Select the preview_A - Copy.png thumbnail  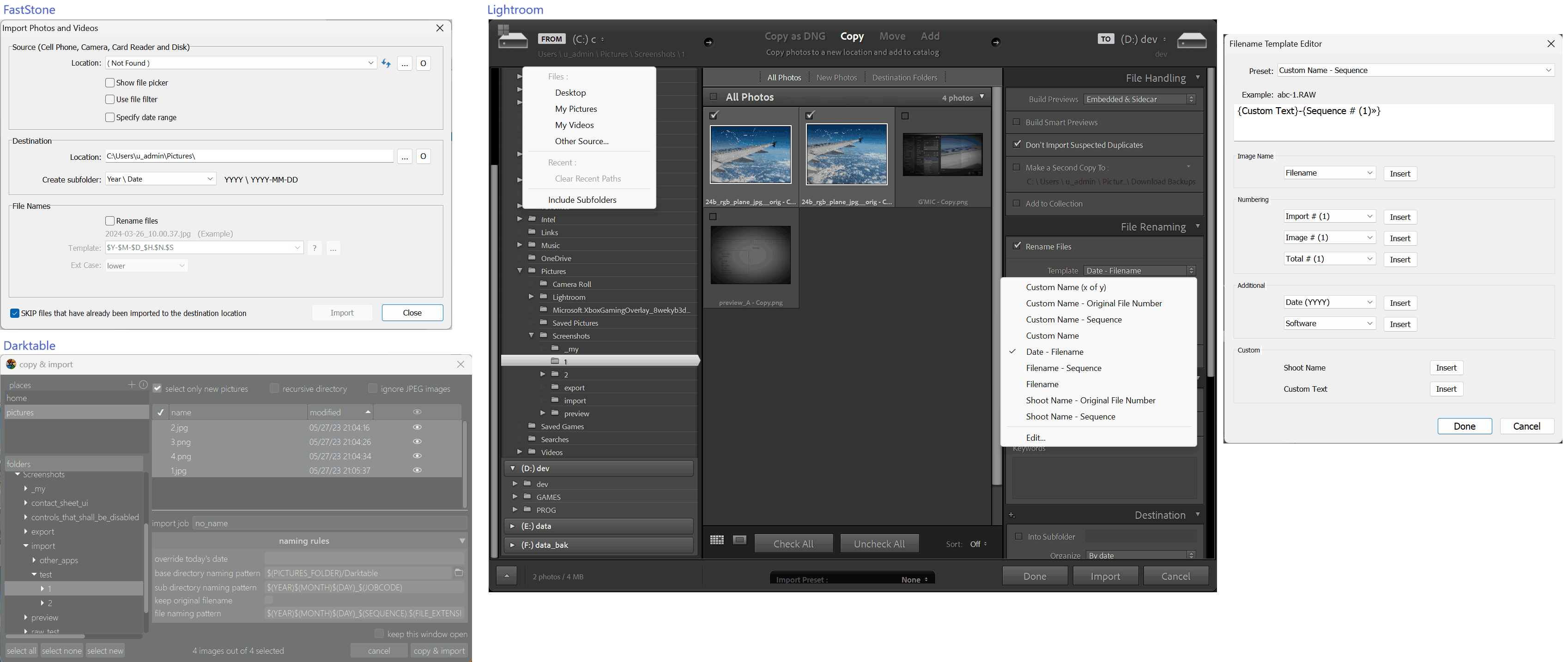click(751, 255)
